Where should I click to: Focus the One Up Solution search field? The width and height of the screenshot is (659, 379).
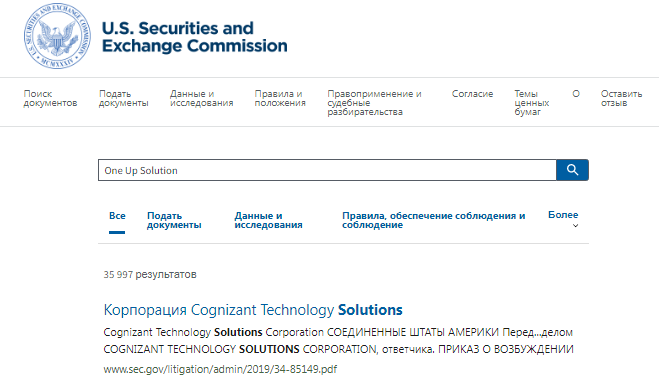click(x=327, y=170)
